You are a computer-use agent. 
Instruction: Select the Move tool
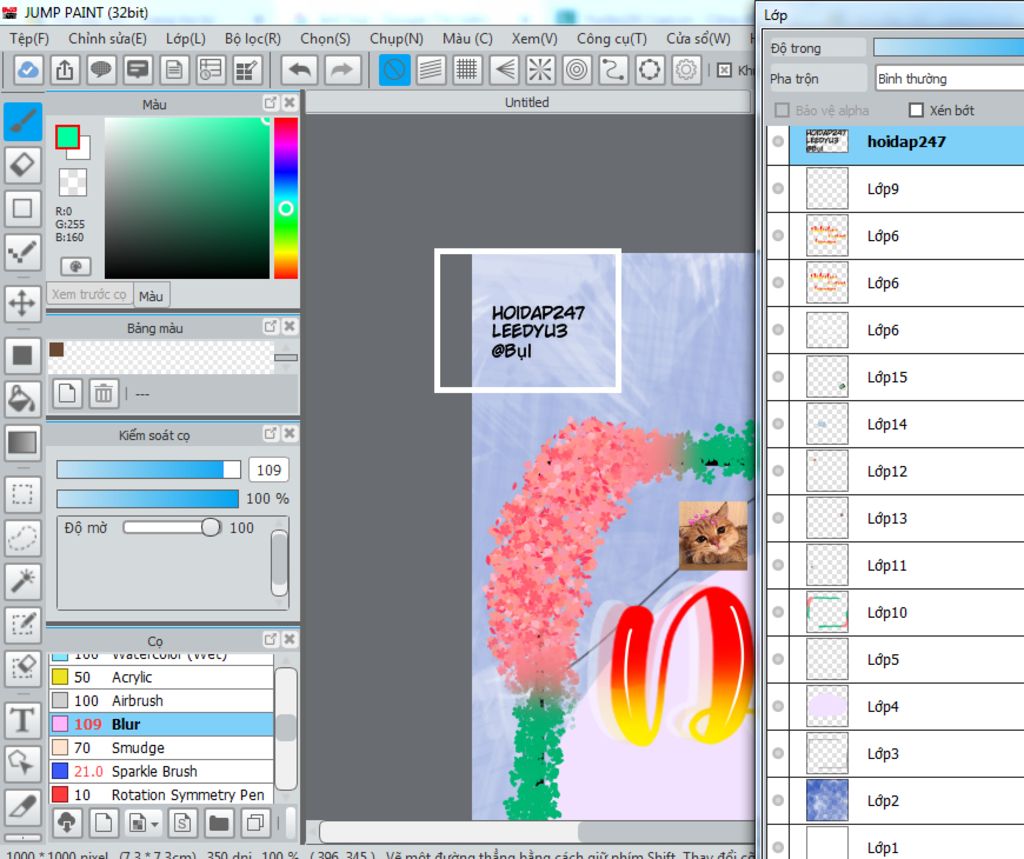pos(23,301)
